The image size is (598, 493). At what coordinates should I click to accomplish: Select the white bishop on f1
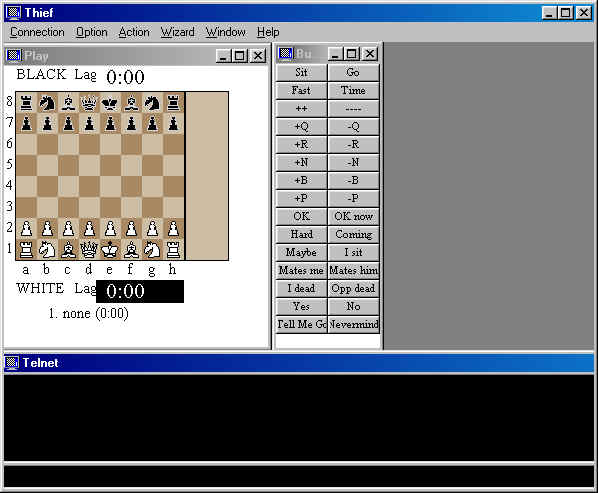pyautogui.click(x=132, y=250)
